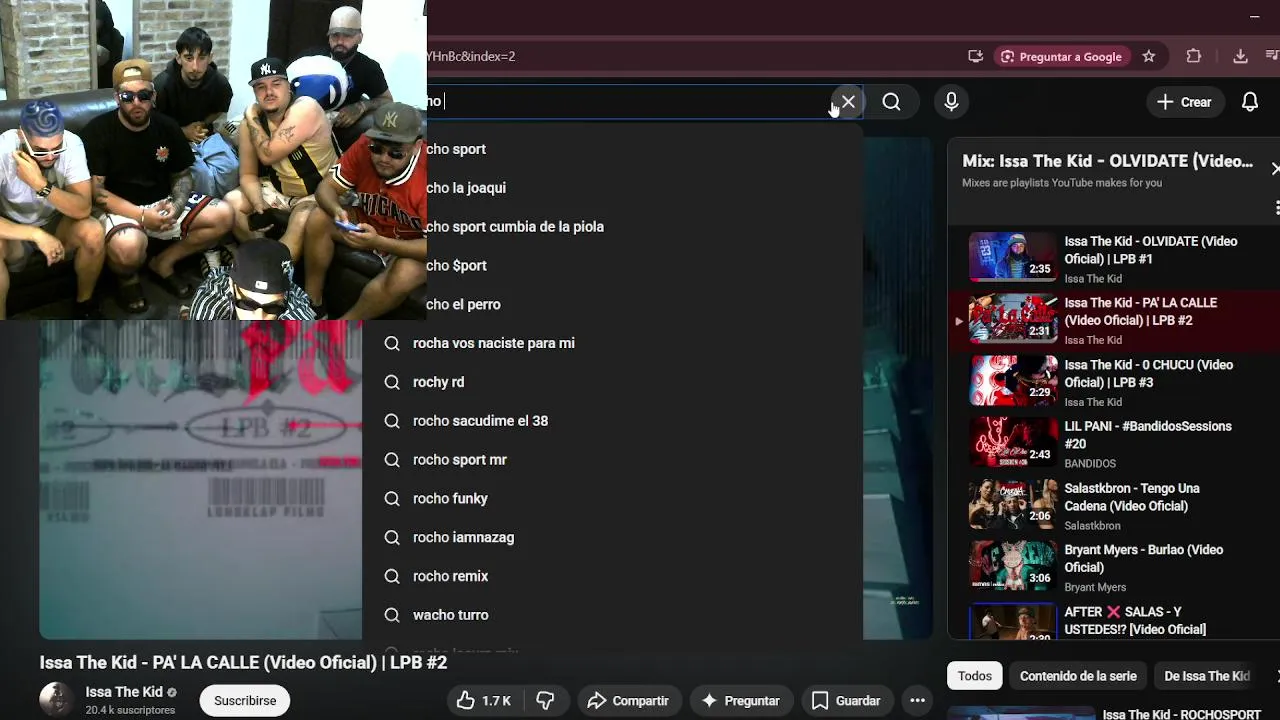Image resolution: width=1280 pixels, height=720 pixels.
Task: Open the browser extensions puzzle icon
Action: (1194, 57)
